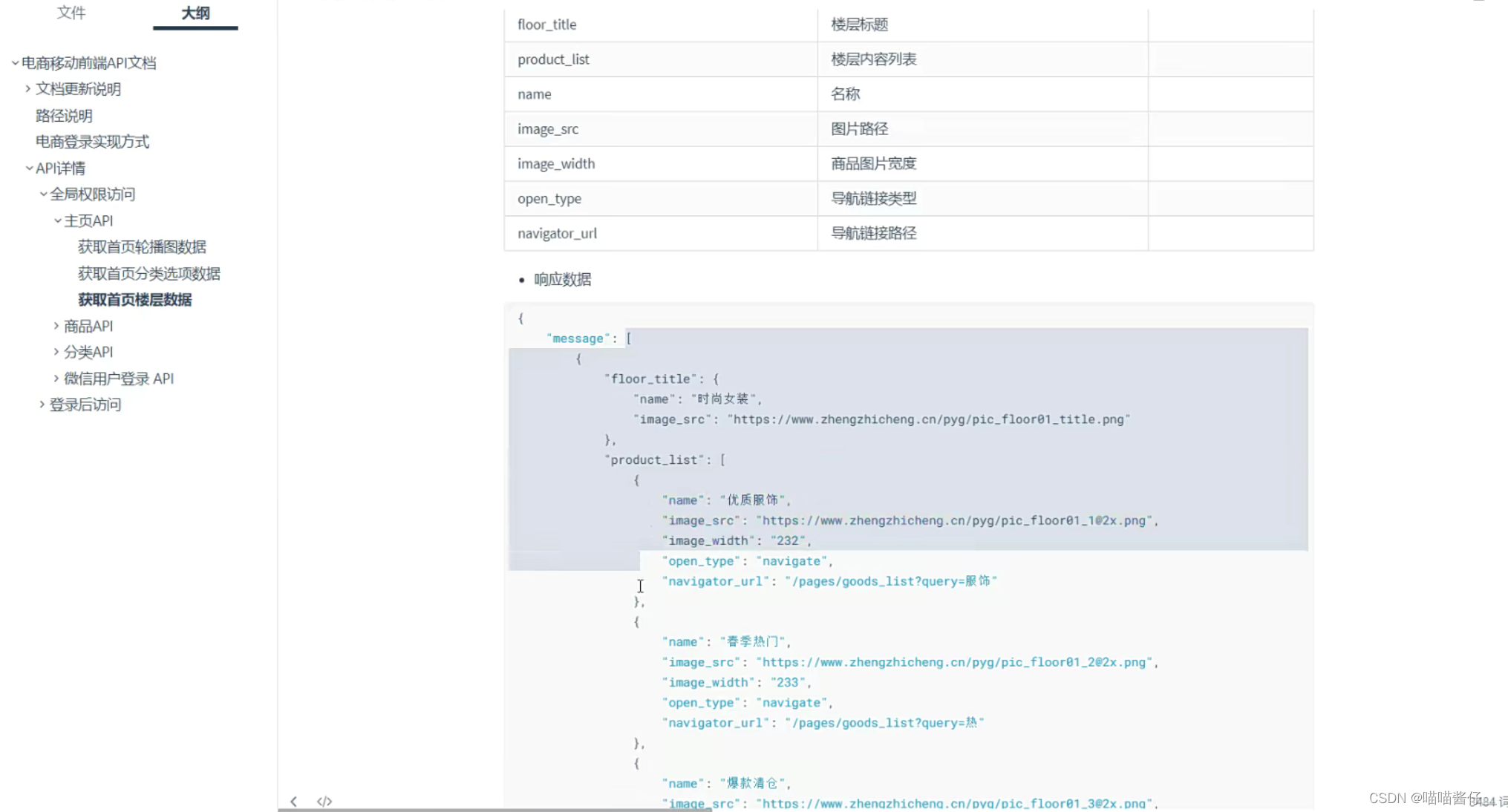The image size is (1508, 812).
Task: Select 获取首页楼层数据 in the outline
Action: (134, 299)
